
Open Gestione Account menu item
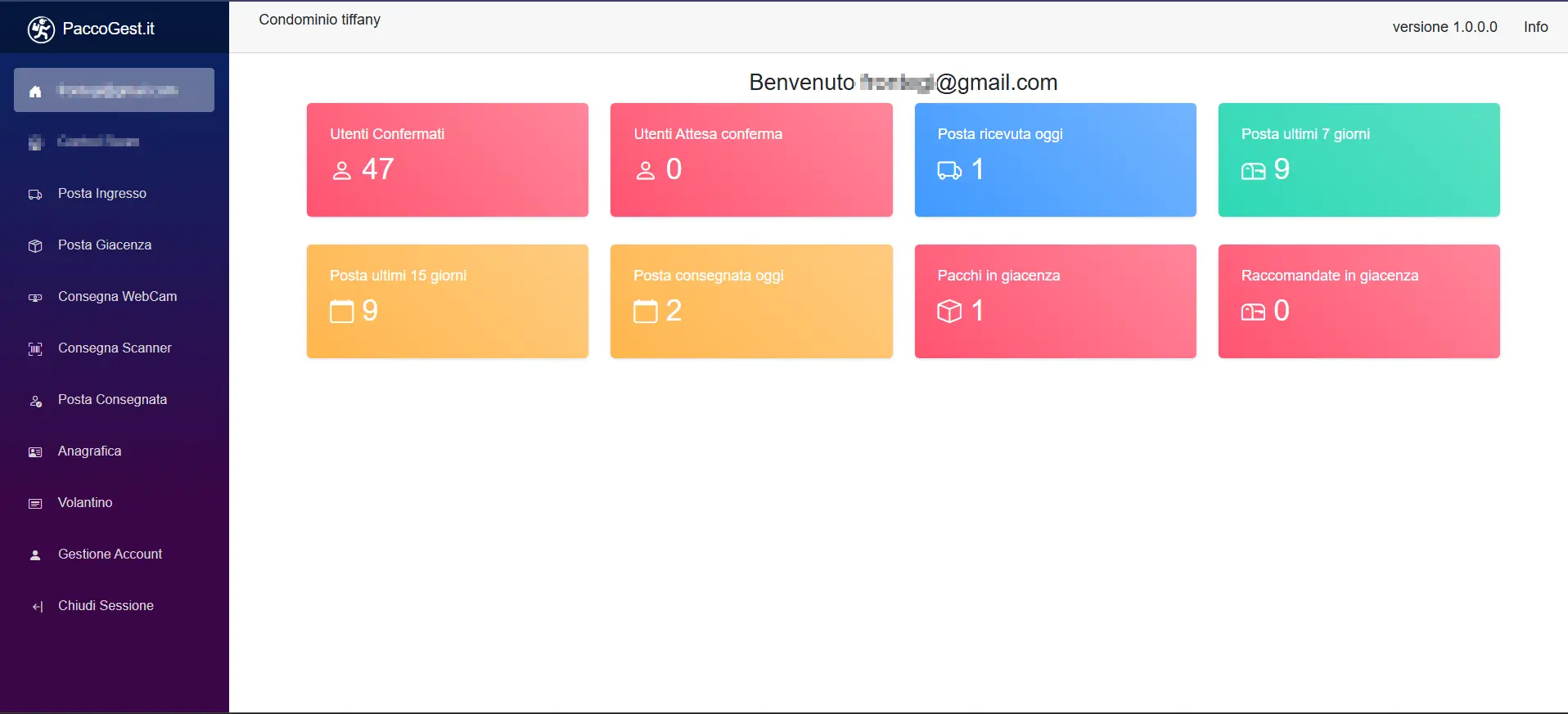[110, 555]
